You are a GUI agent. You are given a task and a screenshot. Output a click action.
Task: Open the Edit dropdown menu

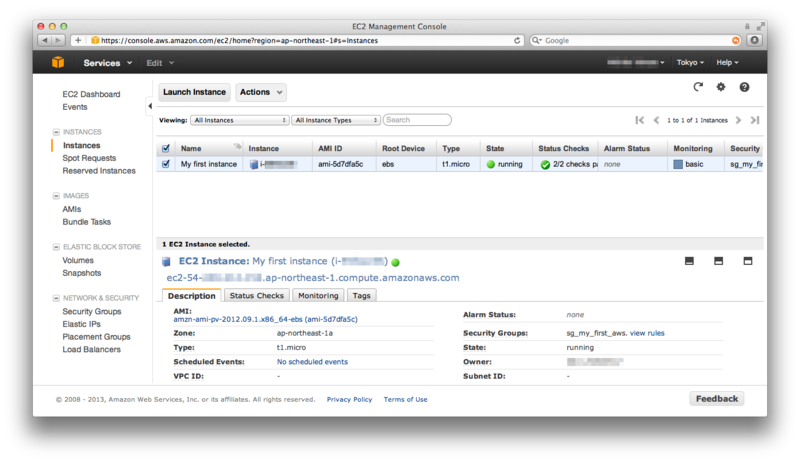point(160,63)
